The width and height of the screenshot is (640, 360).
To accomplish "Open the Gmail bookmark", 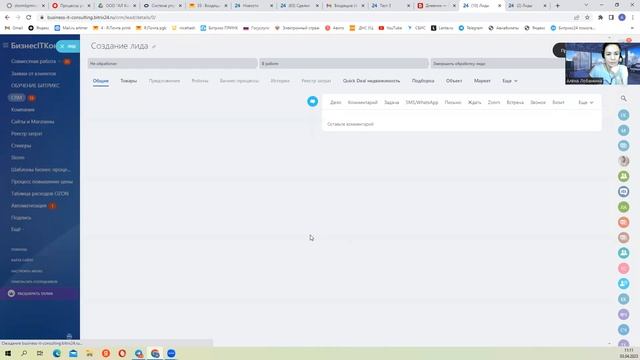I will 14,28.
